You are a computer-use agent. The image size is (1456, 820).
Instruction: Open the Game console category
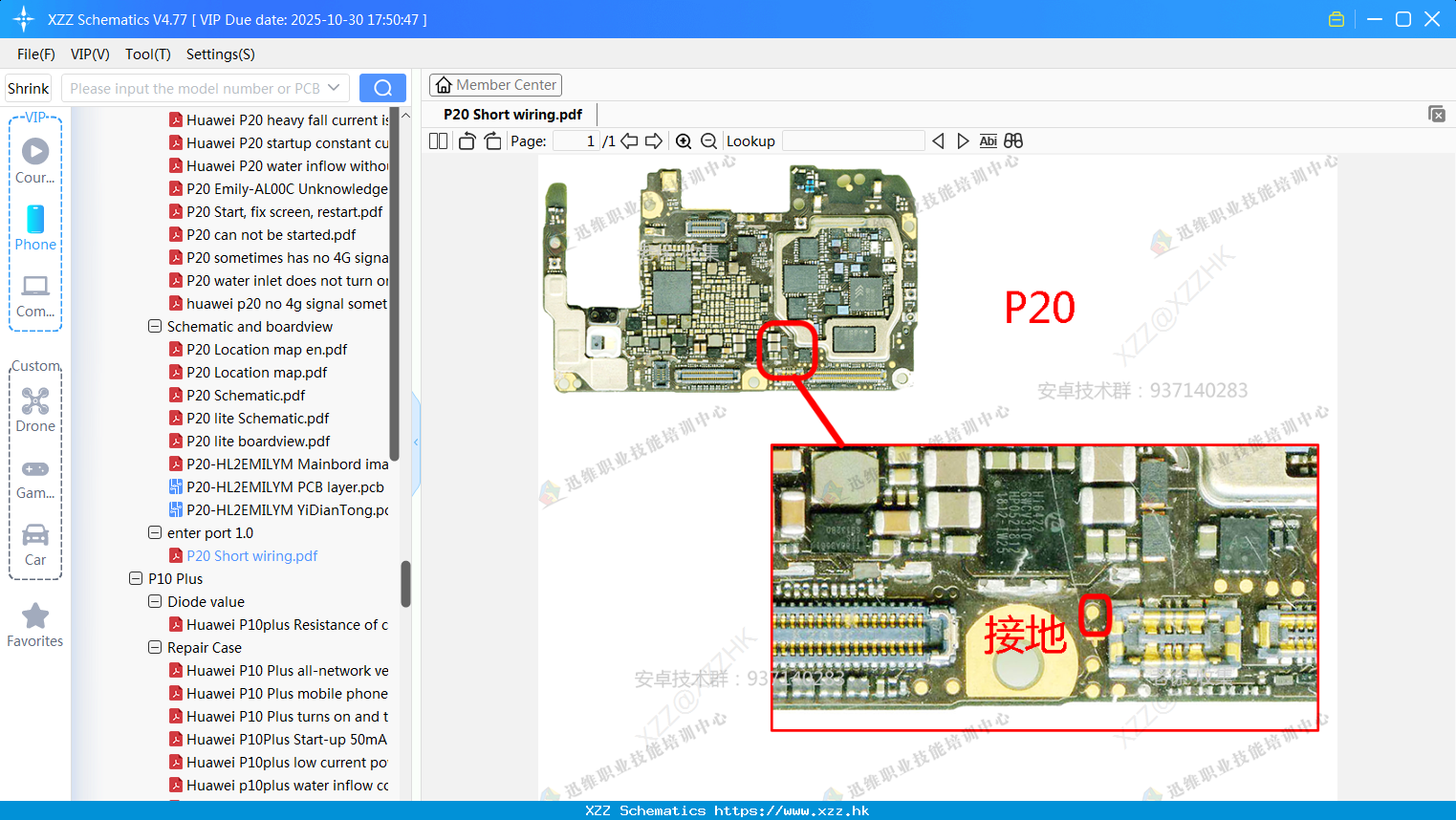pos(35,478)
